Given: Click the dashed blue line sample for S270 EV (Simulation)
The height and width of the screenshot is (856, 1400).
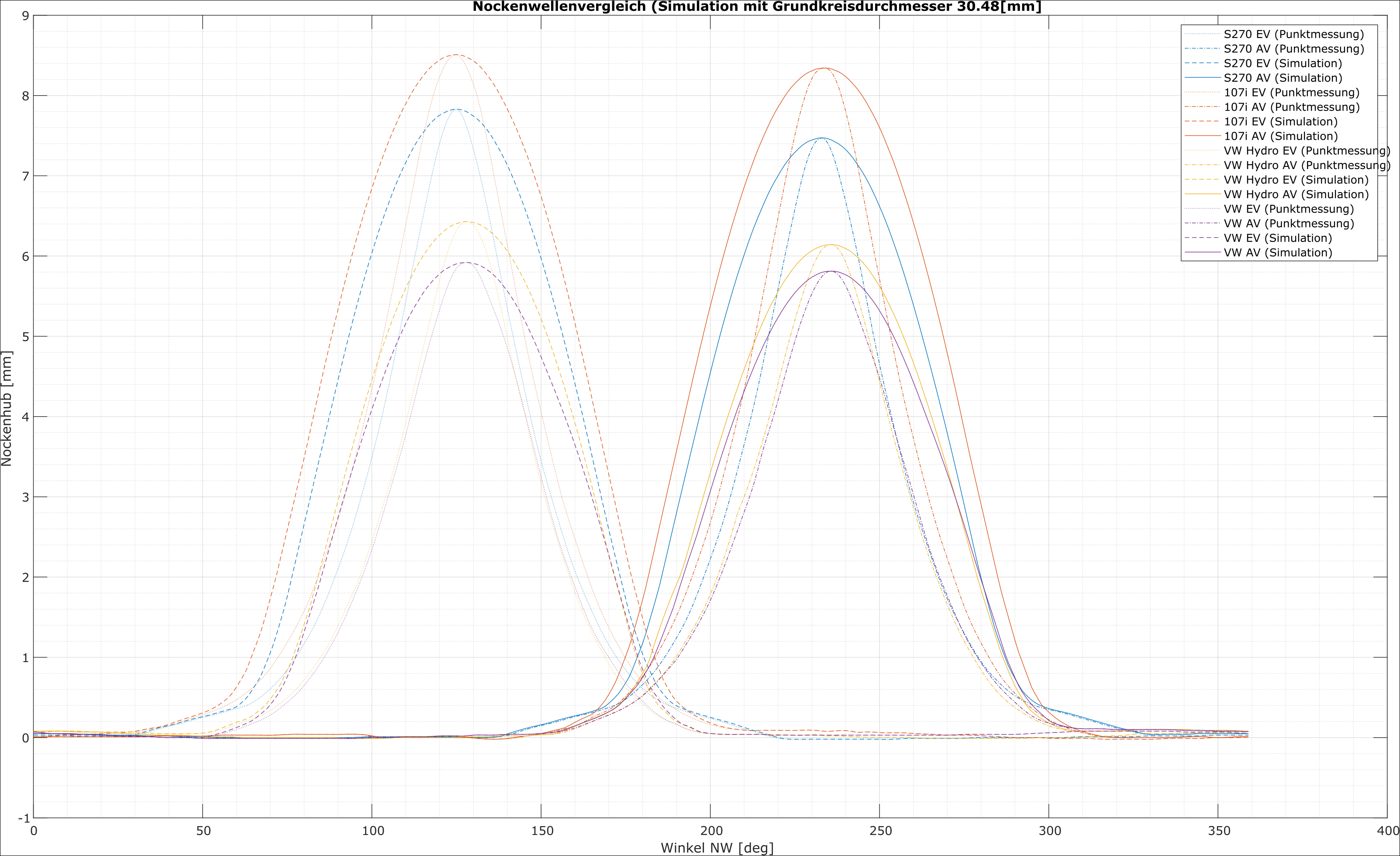Looking at the screenshot, I should coord(1202,63).
